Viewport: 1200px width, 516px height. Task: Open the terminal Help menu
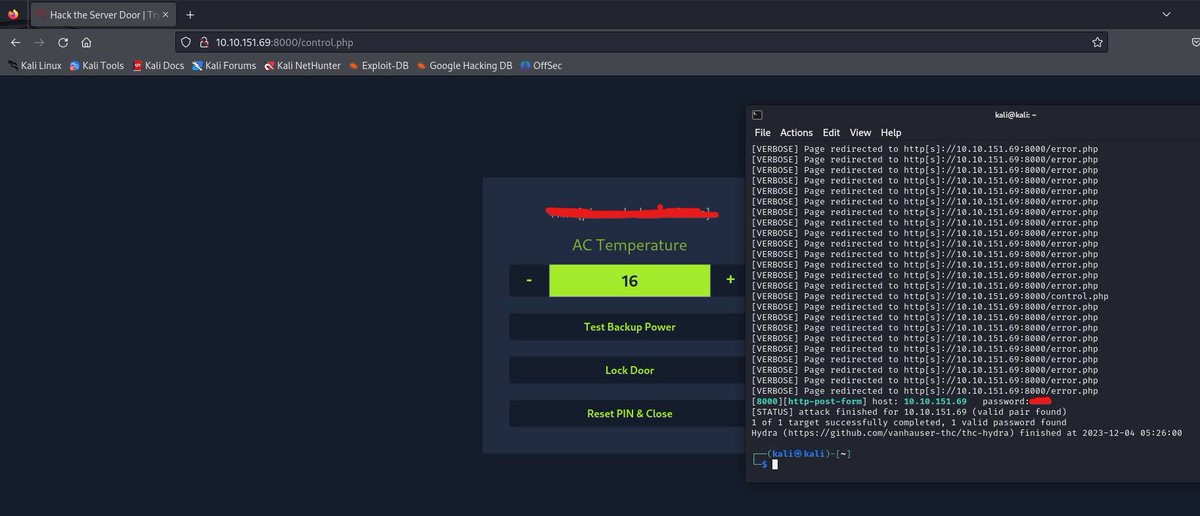890,132
